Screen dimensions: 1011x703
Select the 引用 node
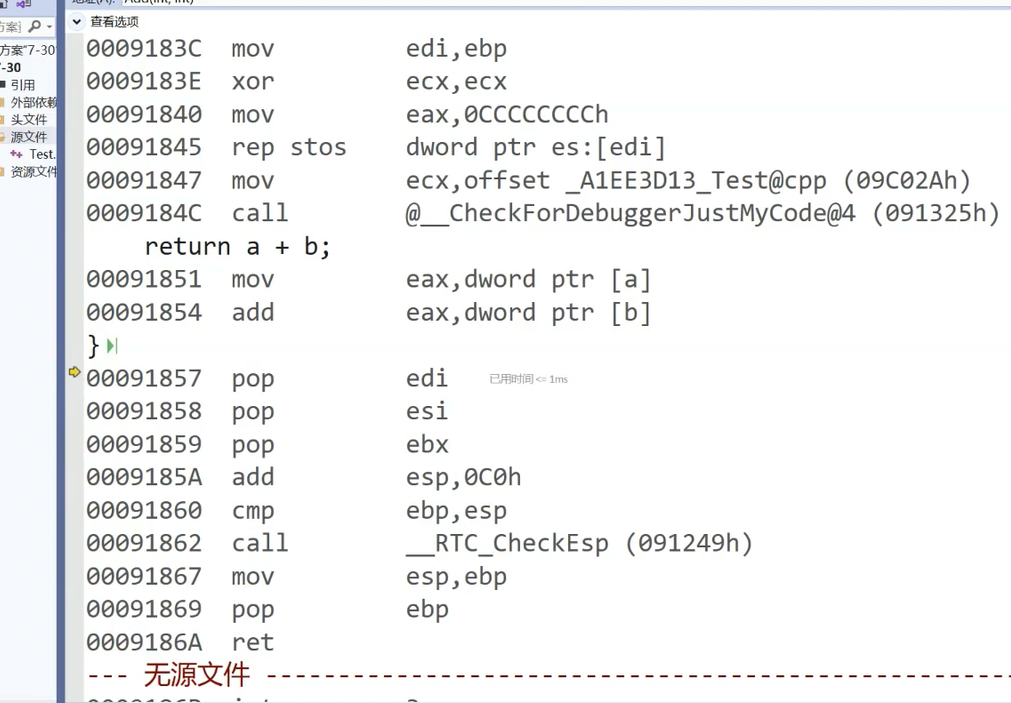point(23,84)
